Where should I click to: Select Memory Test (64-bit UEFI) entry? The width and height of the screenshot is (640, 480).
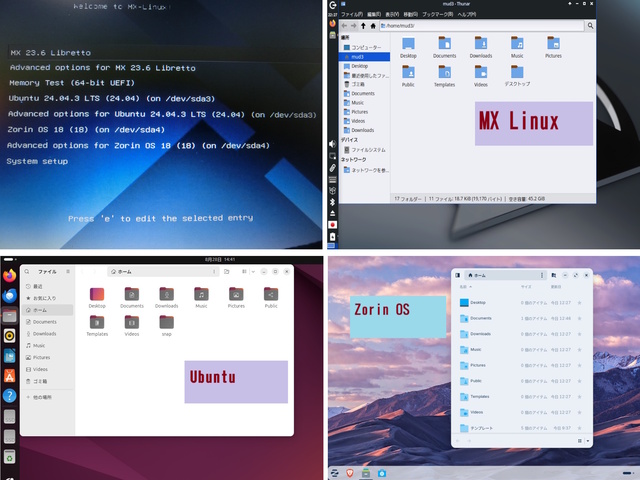click(x=72, y=83)
